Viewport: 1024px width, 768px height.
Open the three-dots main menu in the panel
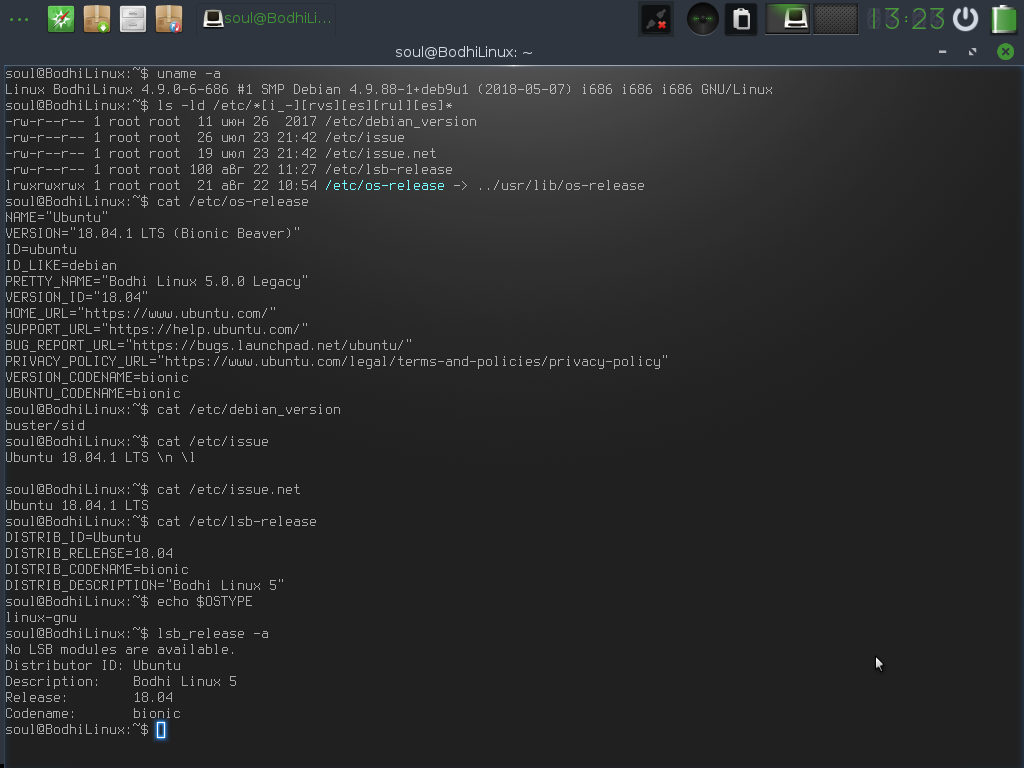pyautogui.click(x=19, y=20)
